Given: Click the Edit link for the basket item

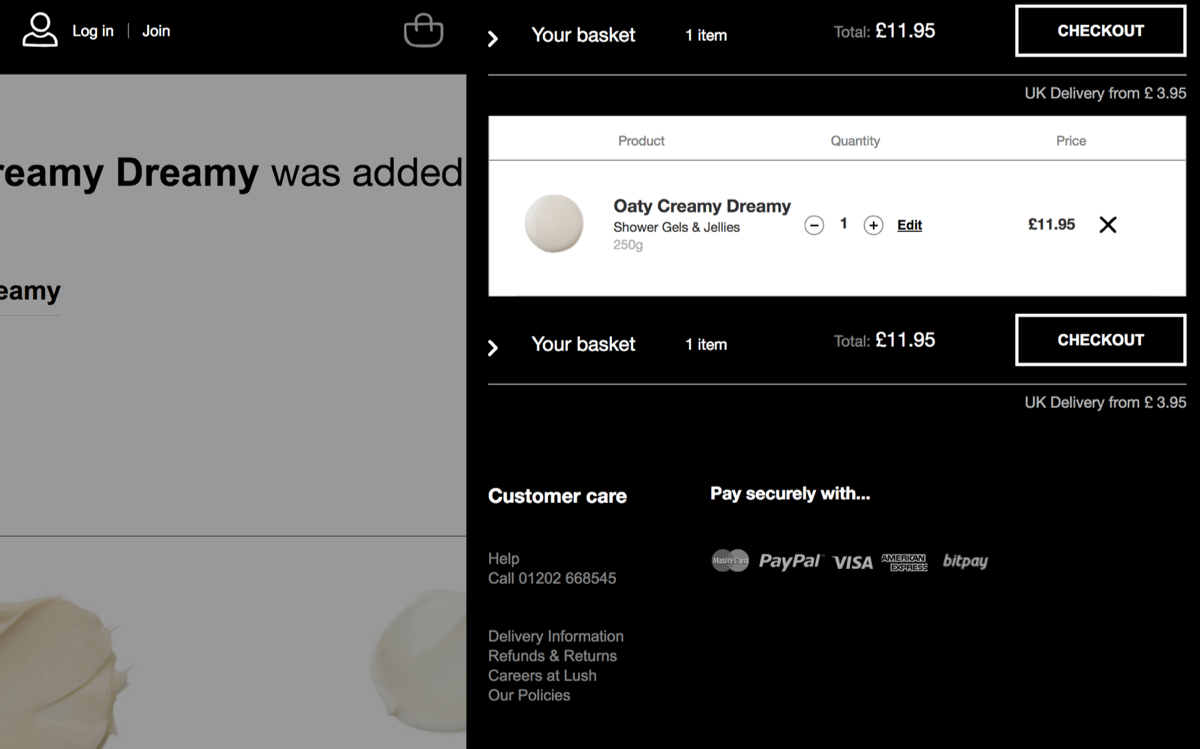Looking at the screenshot, I should pyautogui.click(x=909, y=226).
